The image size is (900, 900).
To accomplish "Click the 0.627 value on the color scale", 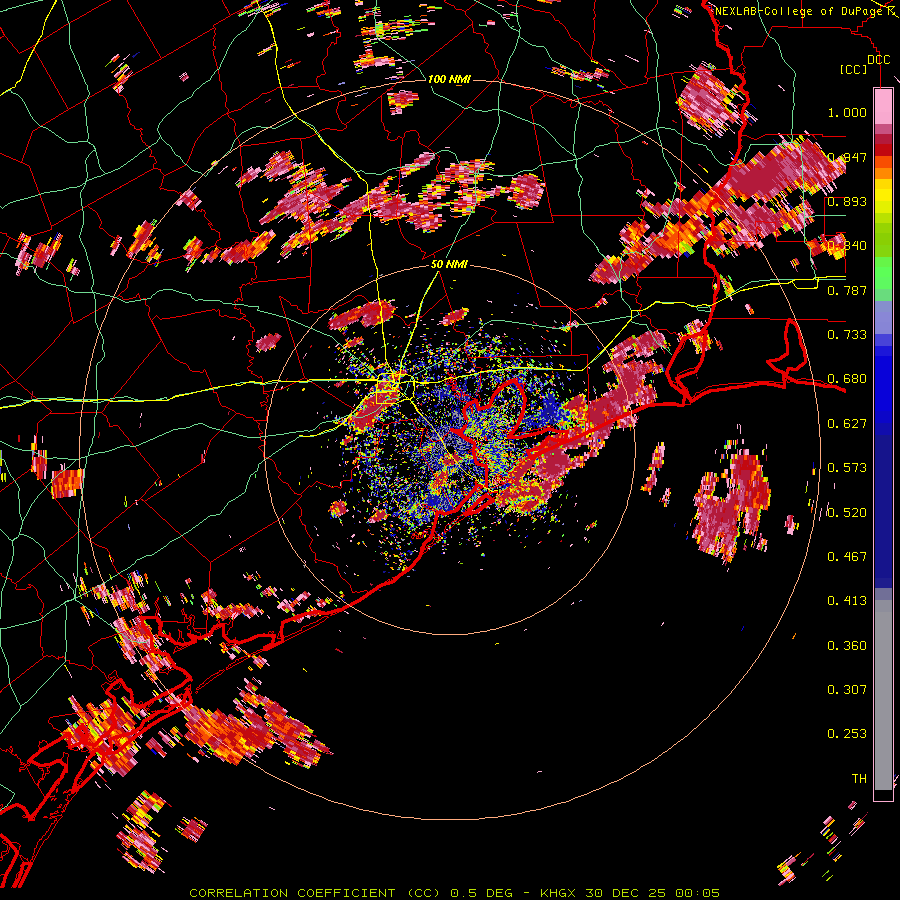I will (x=847, y=424).
